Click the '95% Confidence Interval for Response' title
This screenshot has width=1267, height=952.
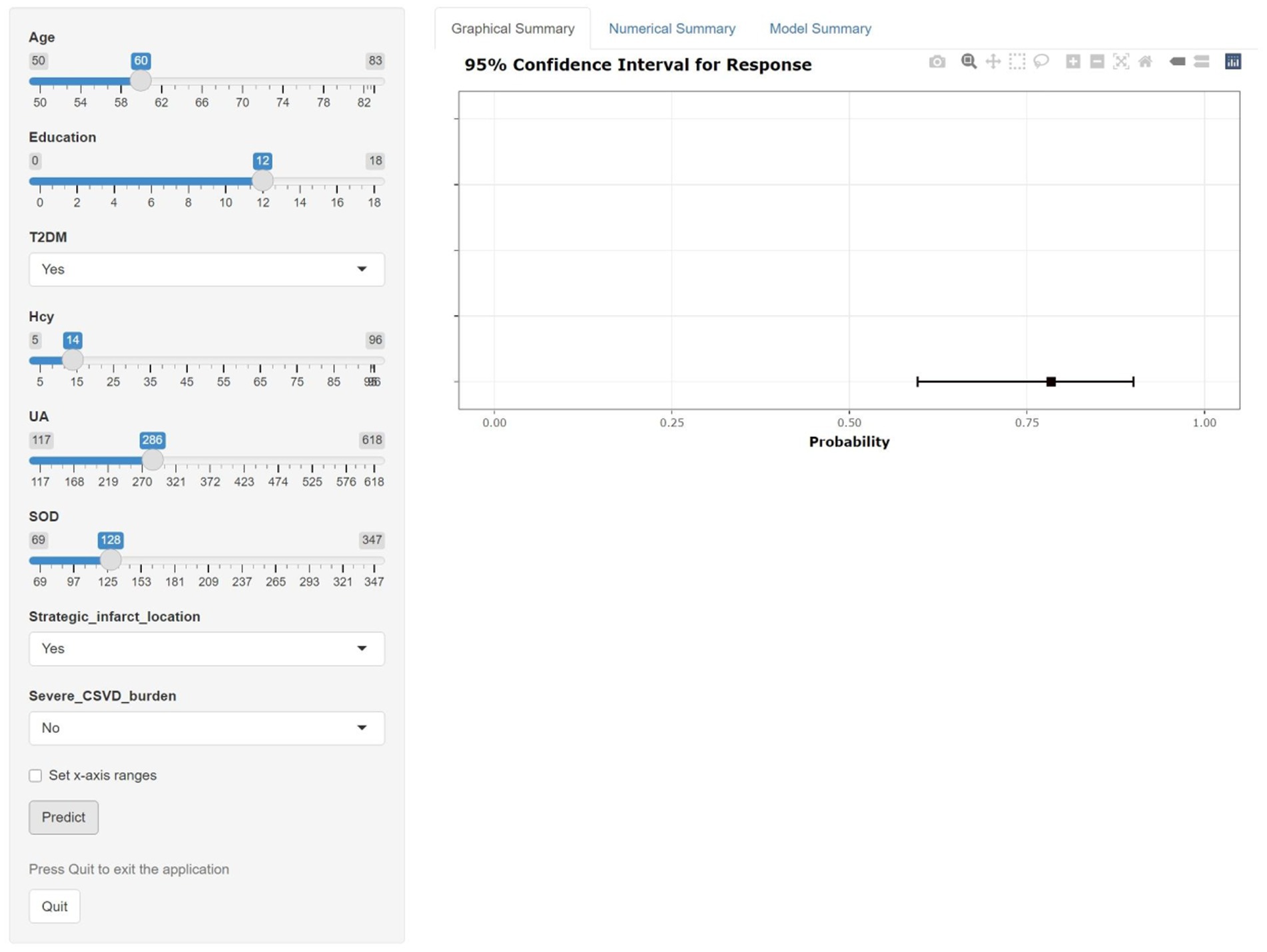(x=638, y=65)
